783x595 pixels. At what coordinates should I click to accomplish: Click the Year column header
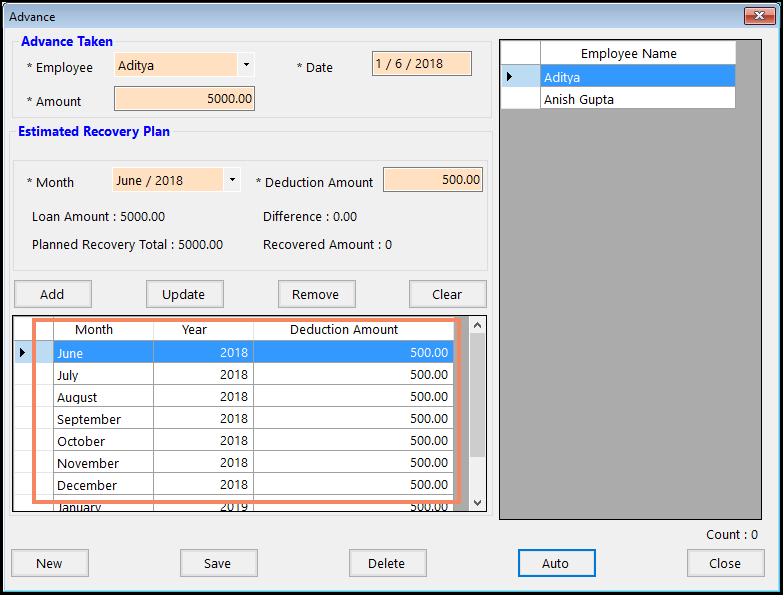[204, 329]
